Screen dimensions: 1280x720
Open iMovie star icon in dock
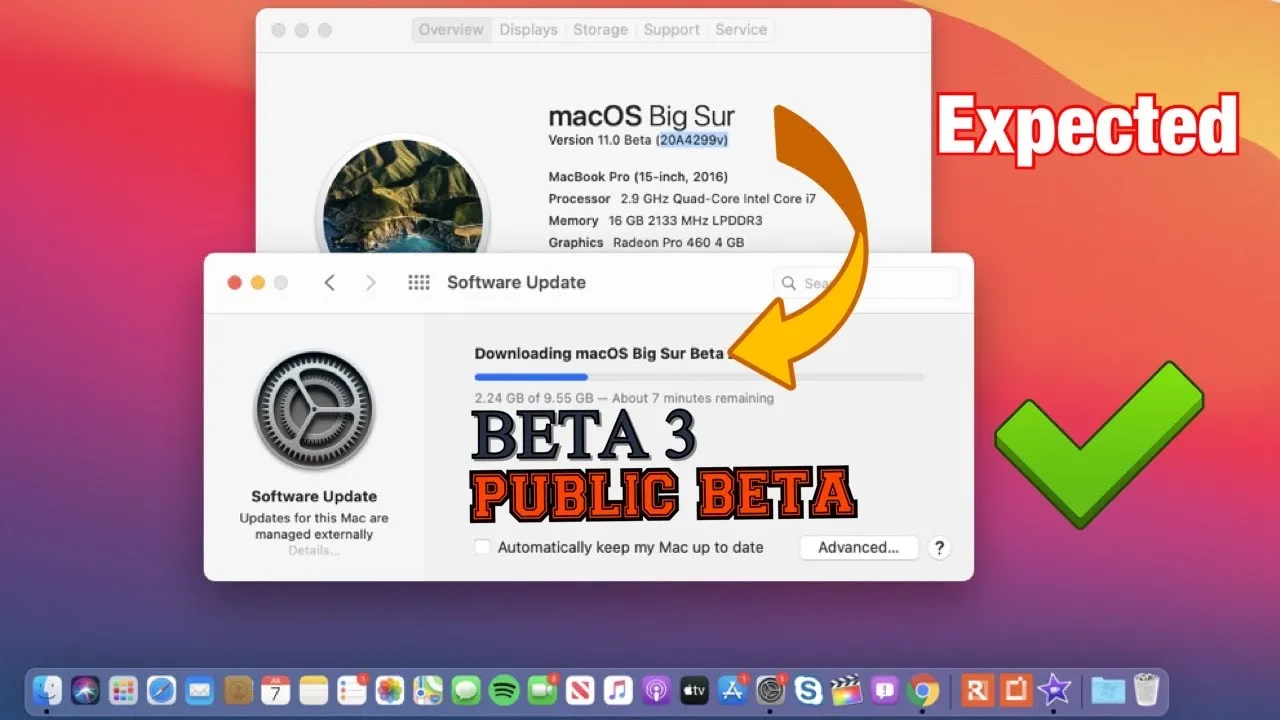pos(1054,690)
